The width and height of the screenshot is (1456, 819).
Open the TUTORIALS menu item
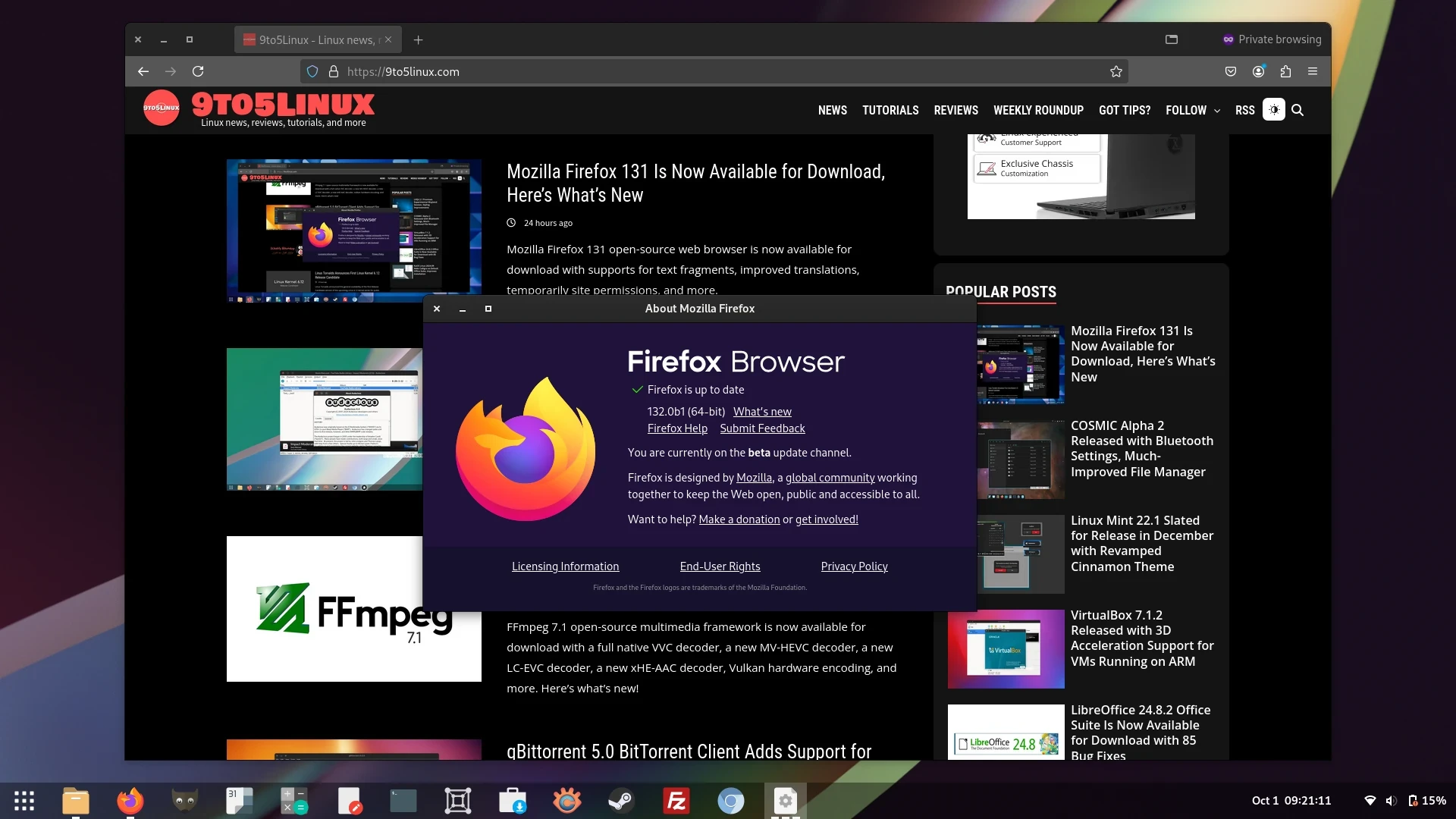pyautogui.click(x=890, y=110)
